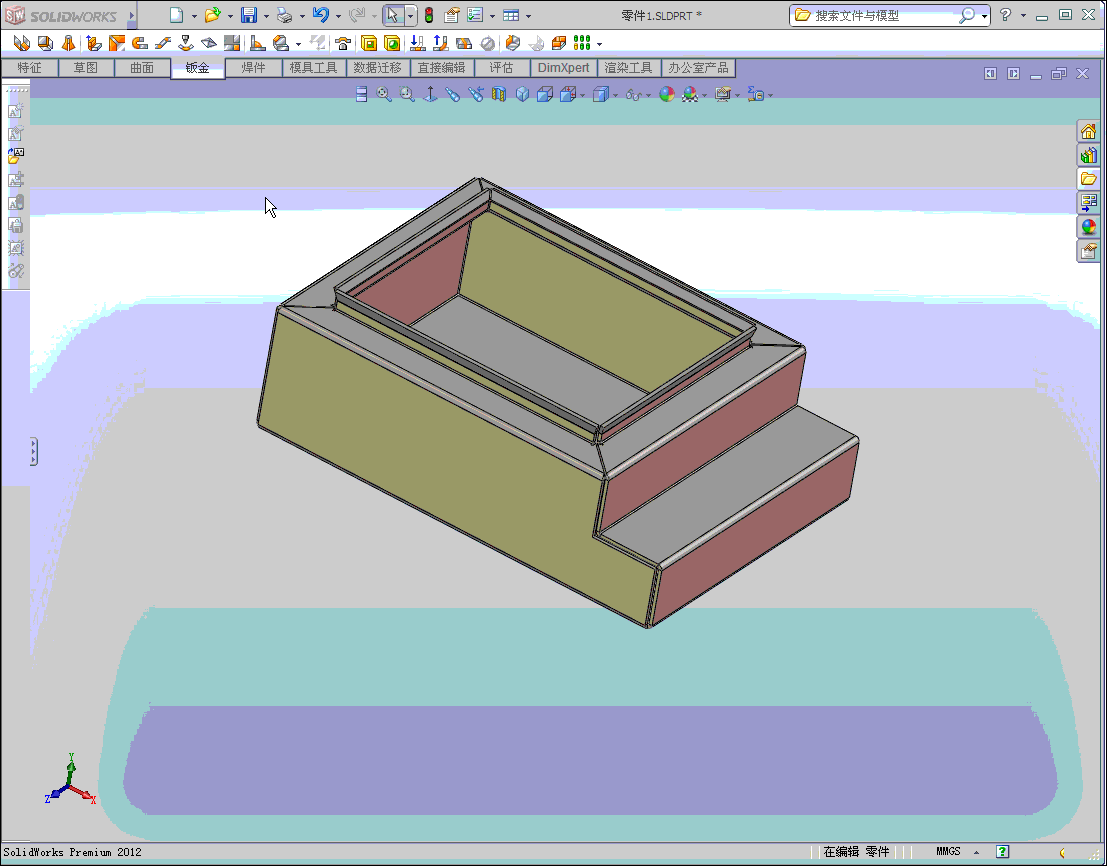This screenshot has width=1107, height=866.
Task: Switch to the 草图 tab
Action: tap(86, 68)
